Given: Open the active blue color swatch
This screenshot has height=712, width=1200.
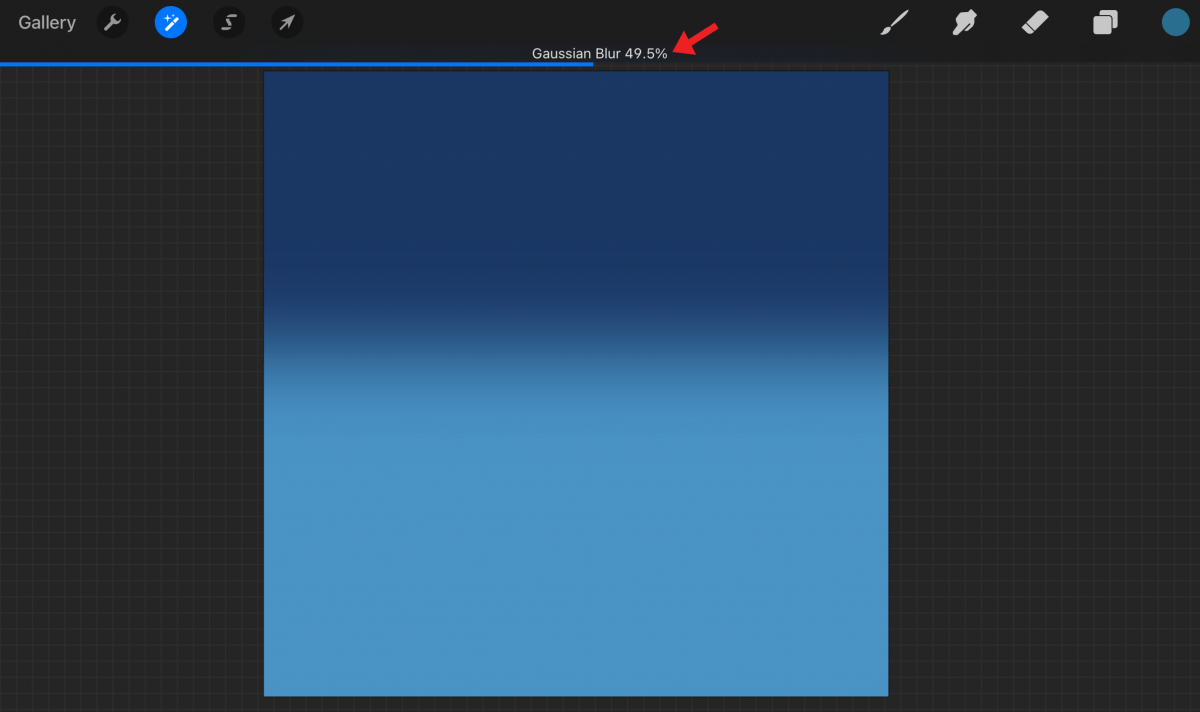Looking at the screenshot, I should (x=1176, y=22).
